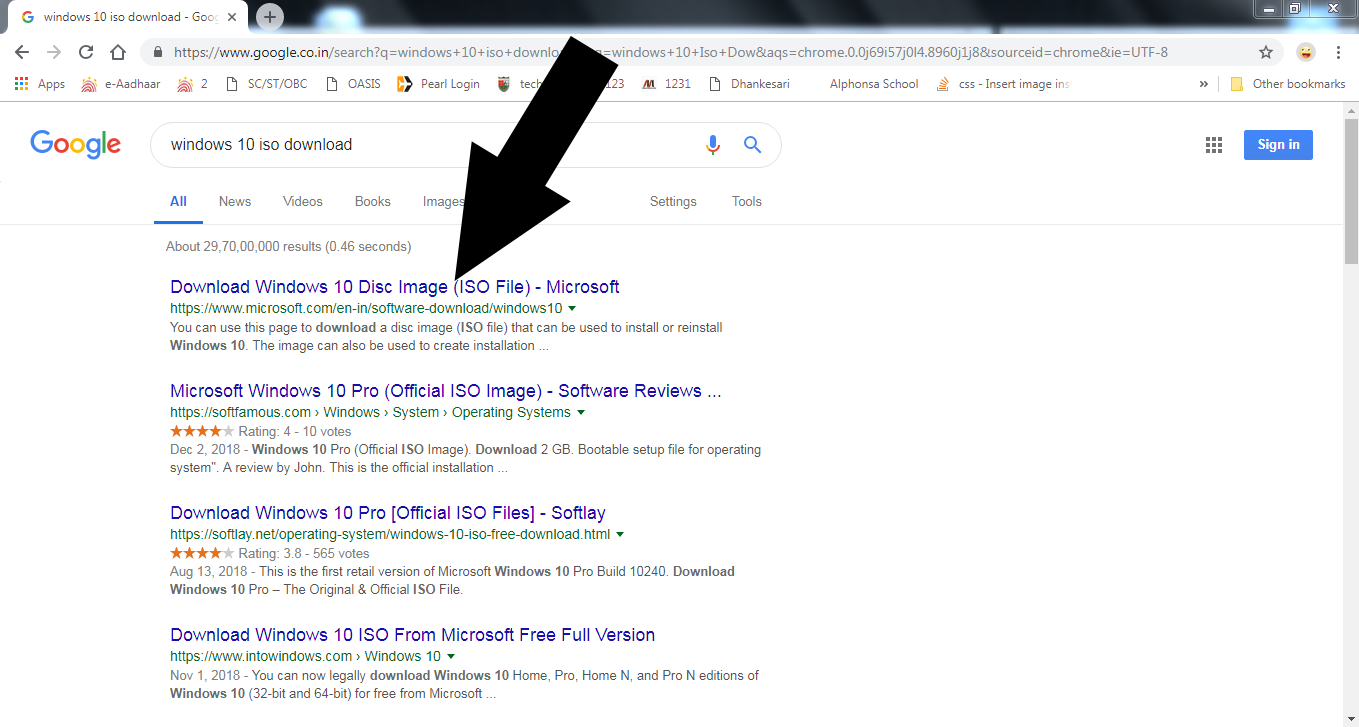
Task: Click the softlay.net green URL text
Action: (390, 534)
